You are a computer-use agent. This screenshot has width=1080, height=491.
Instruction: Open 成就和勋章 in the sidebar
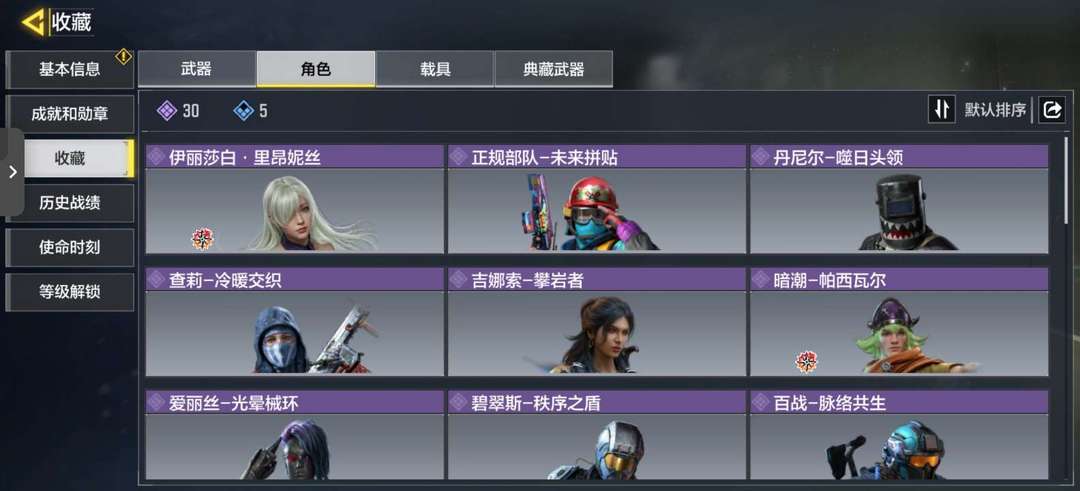(x=70, y=114)
